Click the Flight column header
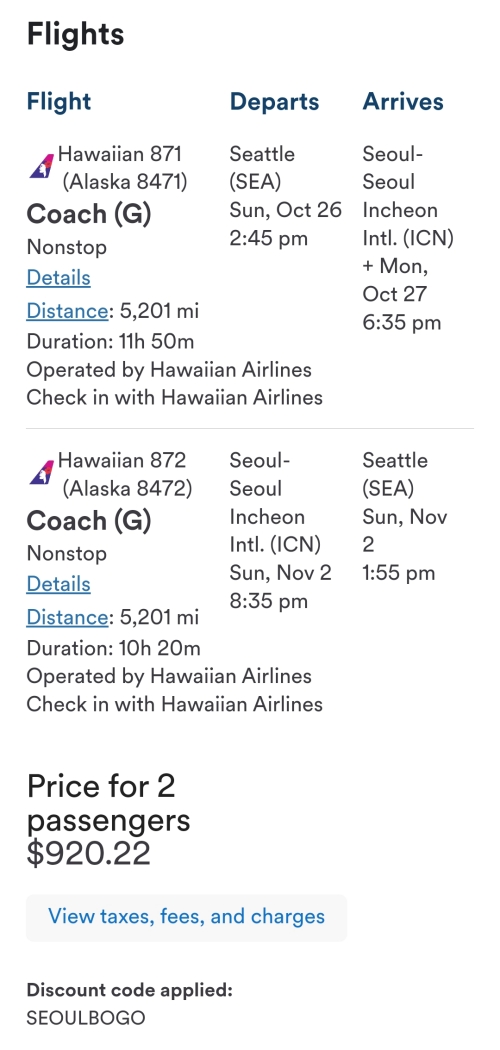The width and height of the screenshot is (500, 1050). click(x=59, y=102)
